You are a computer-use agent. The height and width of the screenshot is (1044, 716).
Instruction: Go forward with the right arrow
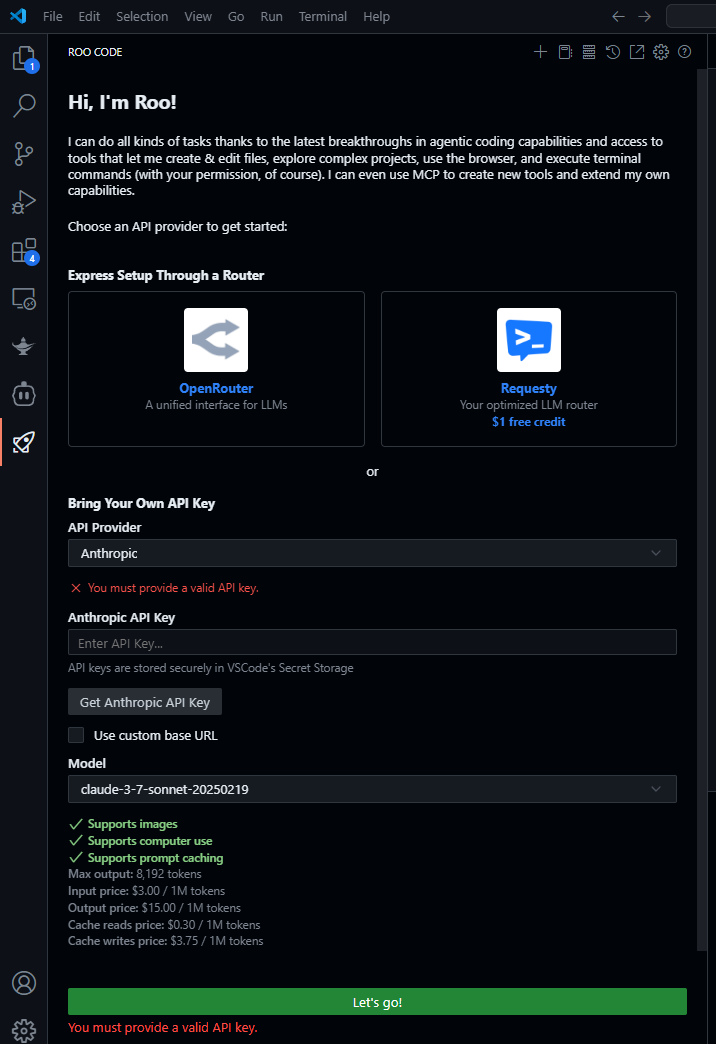(644, 17)
